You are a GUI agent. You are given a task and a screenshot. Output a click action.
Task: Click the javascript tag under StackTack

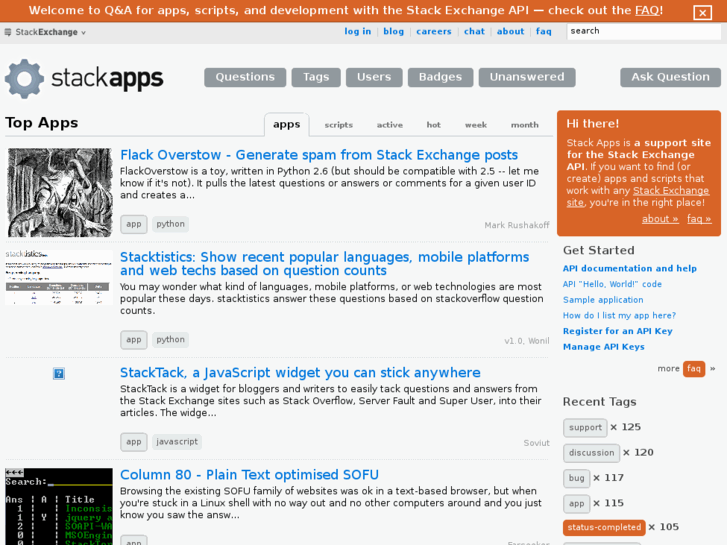pos(177,442)
